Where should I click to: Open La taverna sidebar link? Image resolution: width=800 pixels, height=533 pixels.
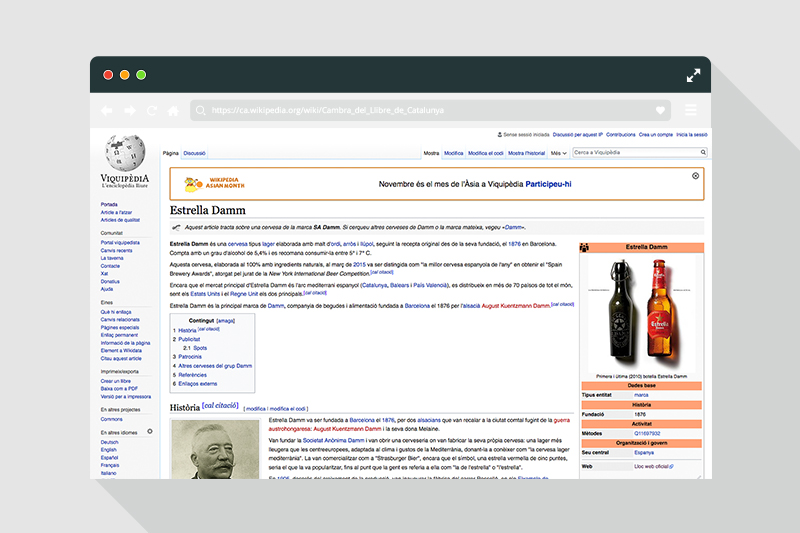point(112,258)
